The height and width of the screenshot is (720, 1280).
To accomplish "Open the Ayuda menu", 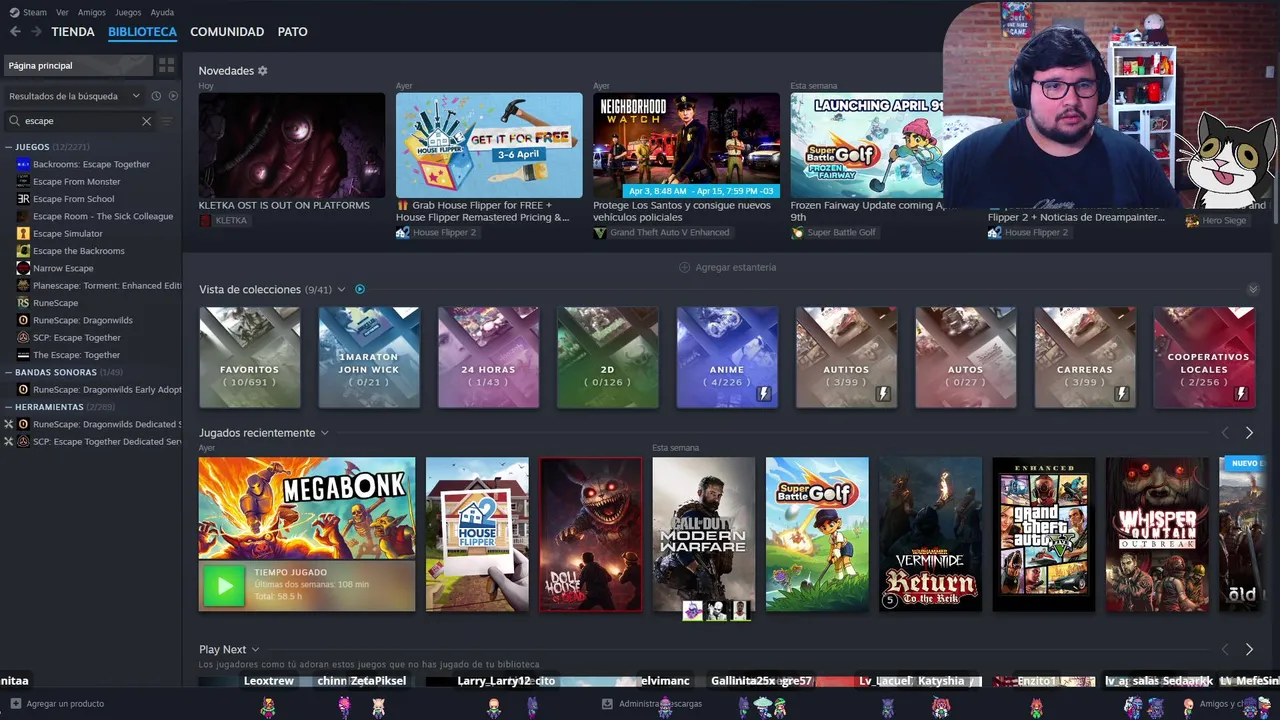I will click(162, 12).
